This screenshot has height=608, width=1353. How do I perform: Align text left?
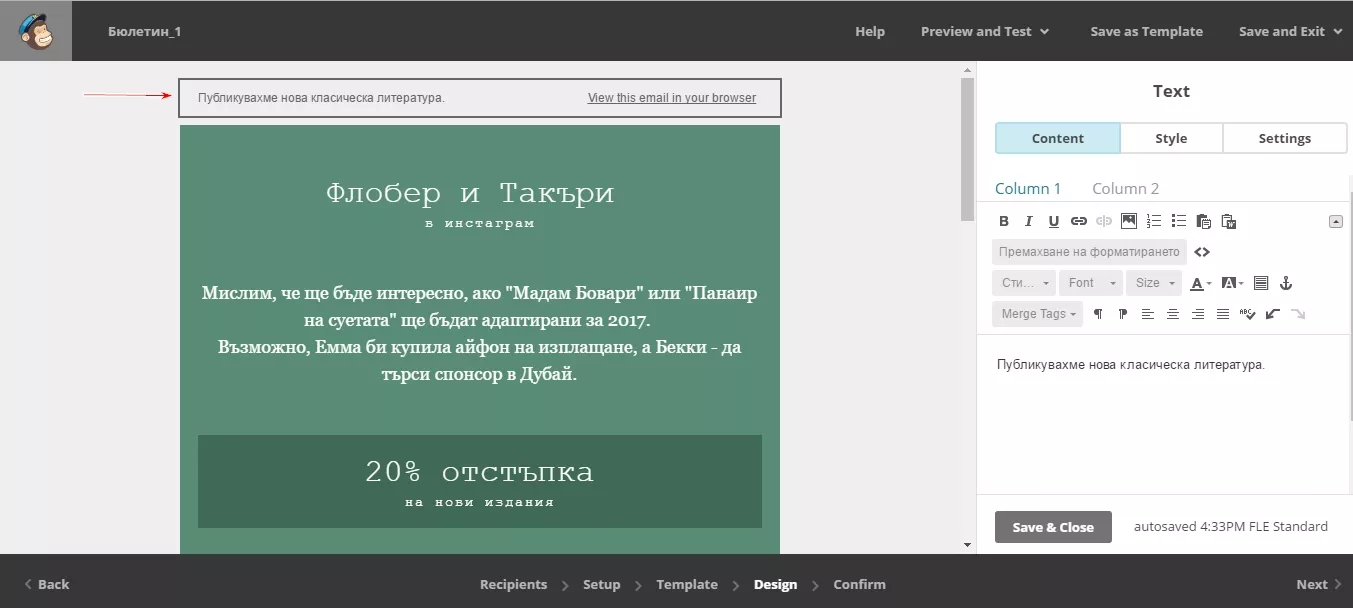coord(1147,314)
